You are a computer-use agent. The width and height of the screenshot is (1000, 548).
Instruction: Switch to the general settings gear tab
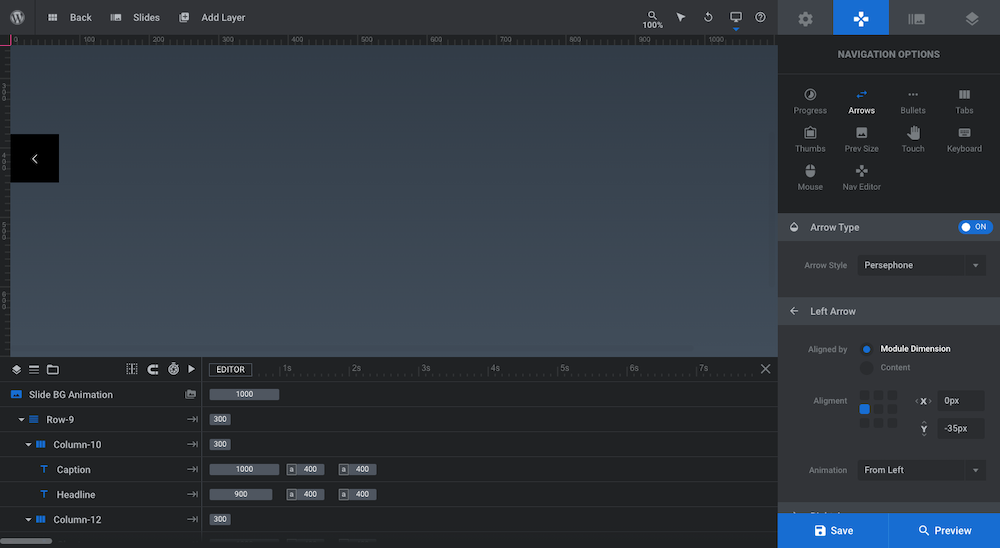click(x=805, y=18)
